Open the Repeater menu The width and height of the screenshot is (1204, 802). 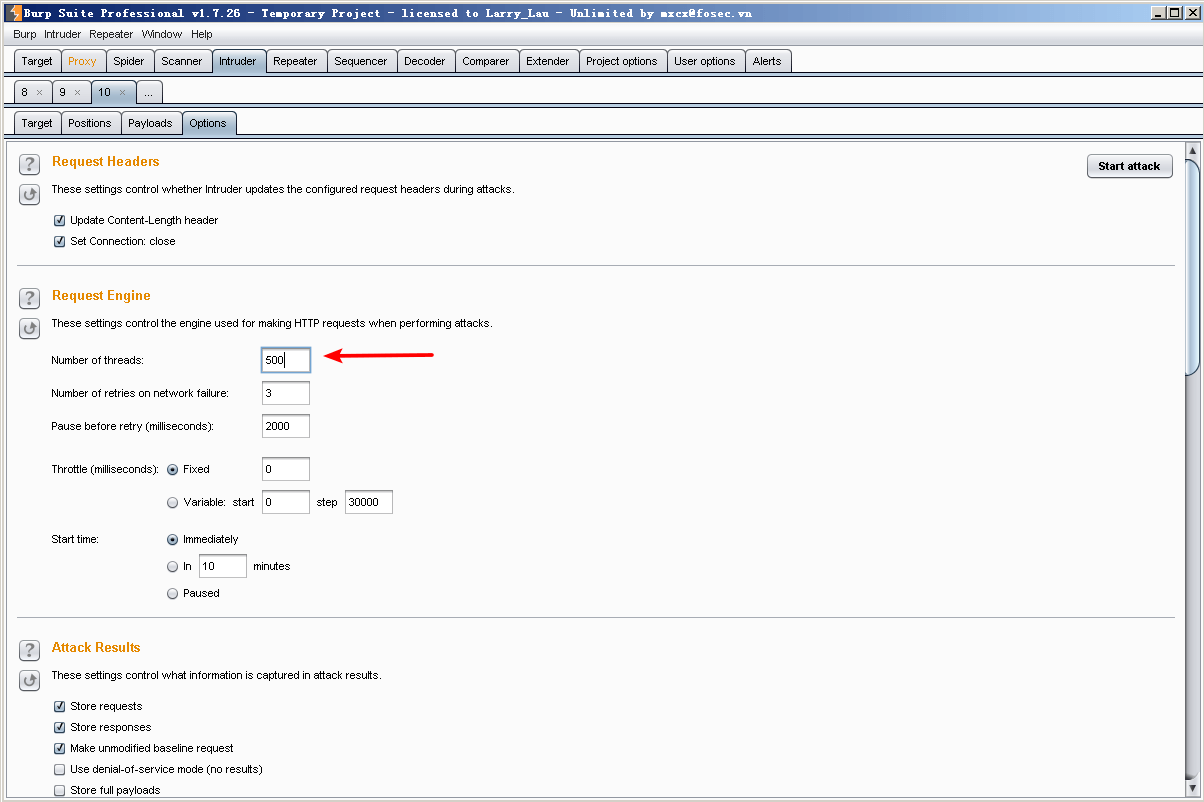pos(111,34)
